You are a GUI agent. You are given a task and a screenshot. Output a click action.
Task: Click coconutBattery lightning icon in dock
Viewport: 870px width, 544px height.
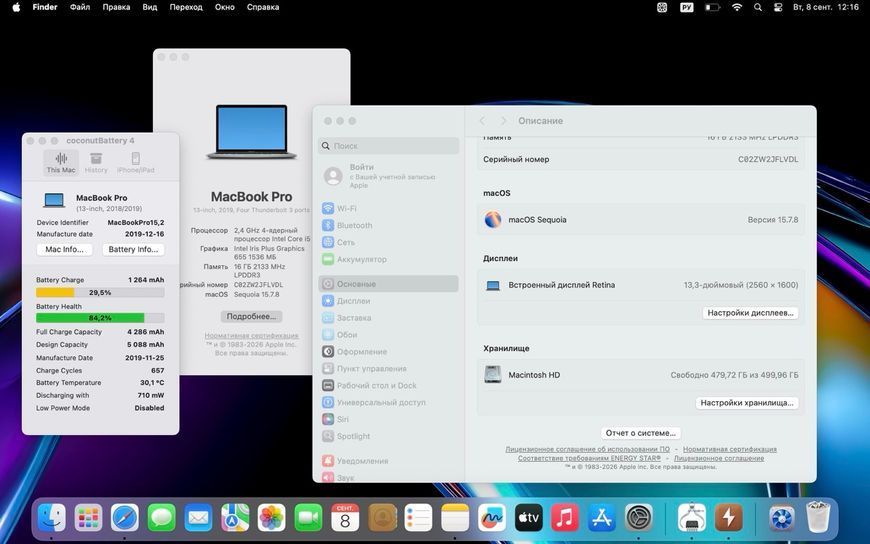(728, 518)
